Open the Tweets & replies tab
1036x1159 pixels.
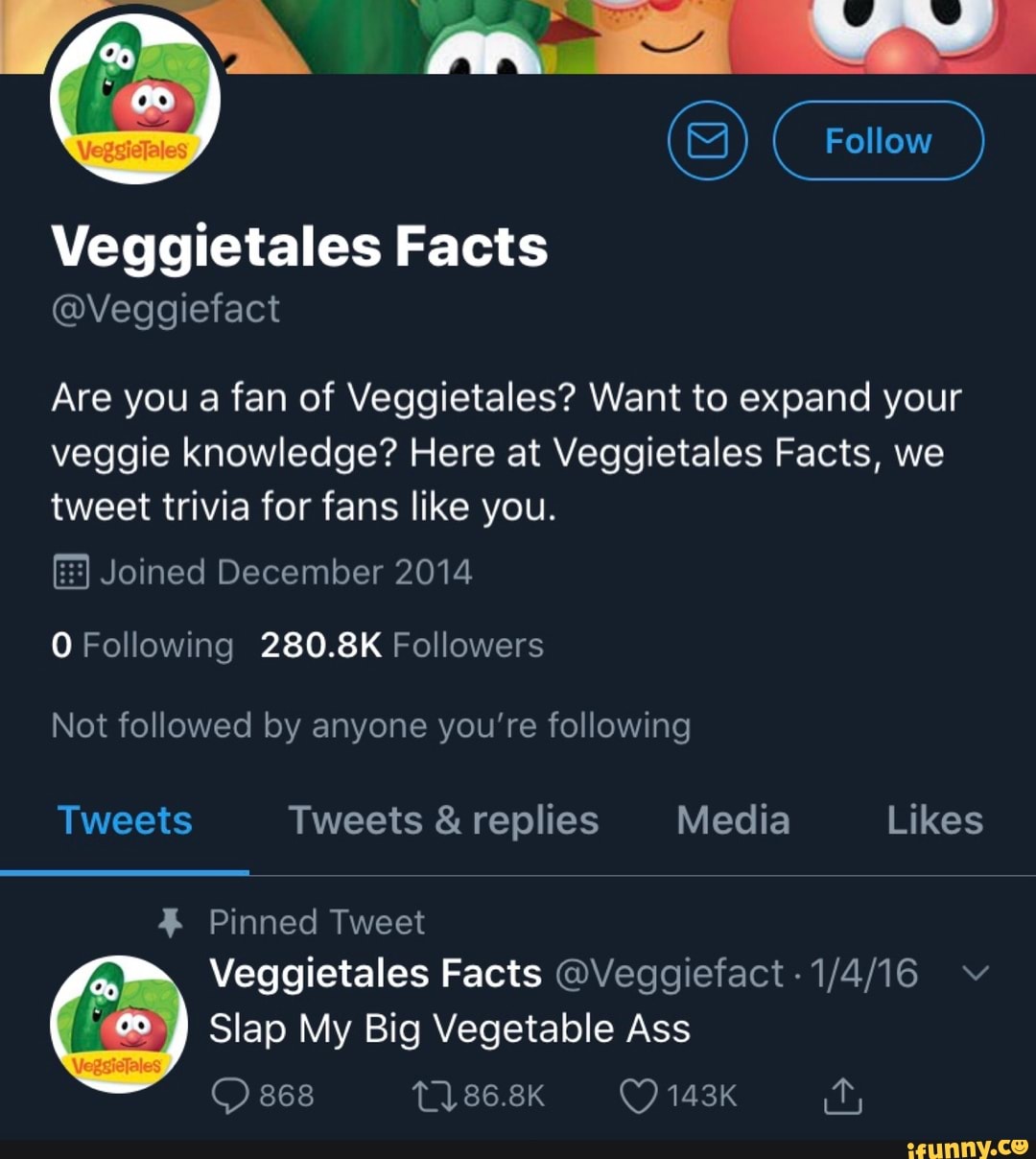(443, 821)
